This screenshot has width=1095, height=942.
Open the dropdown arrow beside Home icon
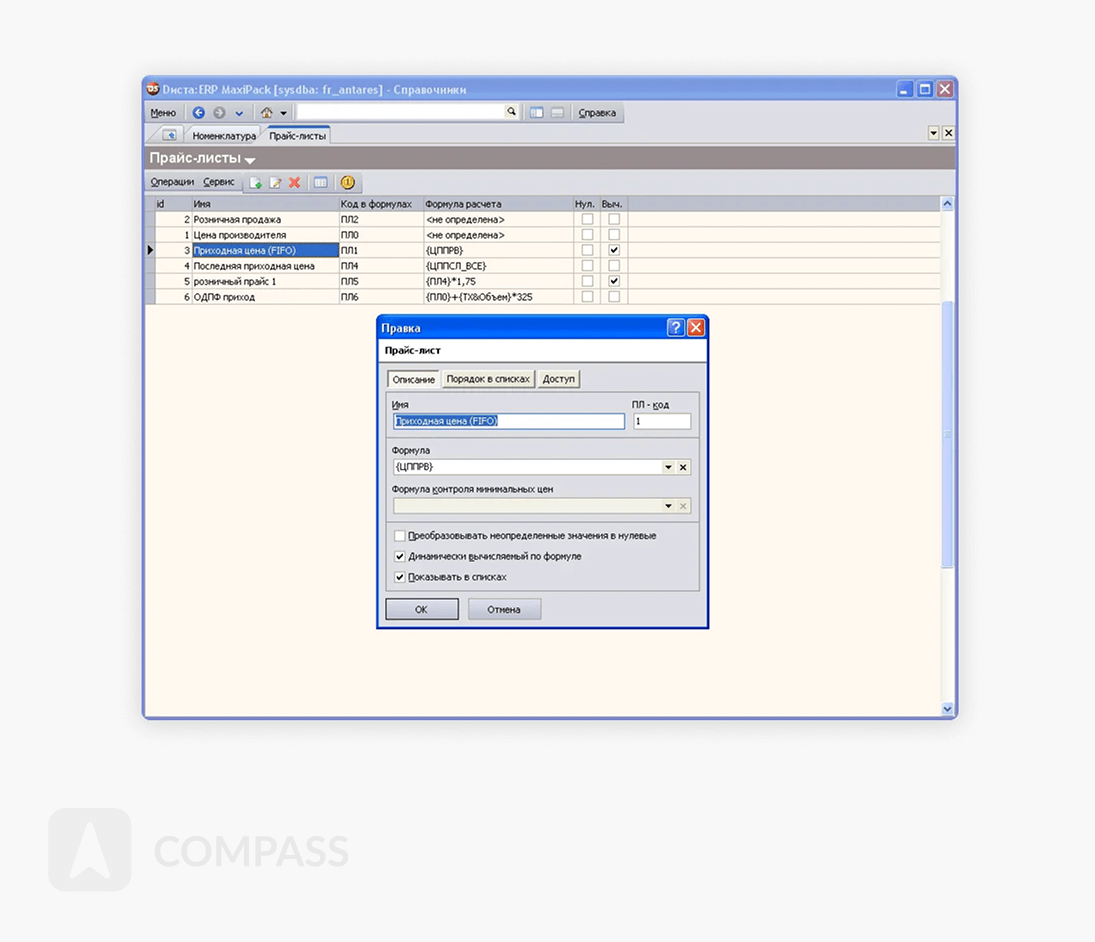pyautogui.click(x=284, y=113)
